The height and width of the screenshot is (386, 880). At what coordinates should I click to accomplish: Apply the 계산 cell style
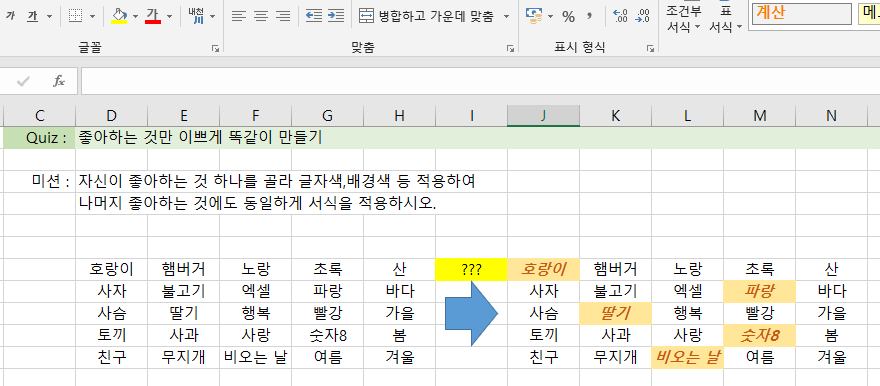tap(801, 13)
